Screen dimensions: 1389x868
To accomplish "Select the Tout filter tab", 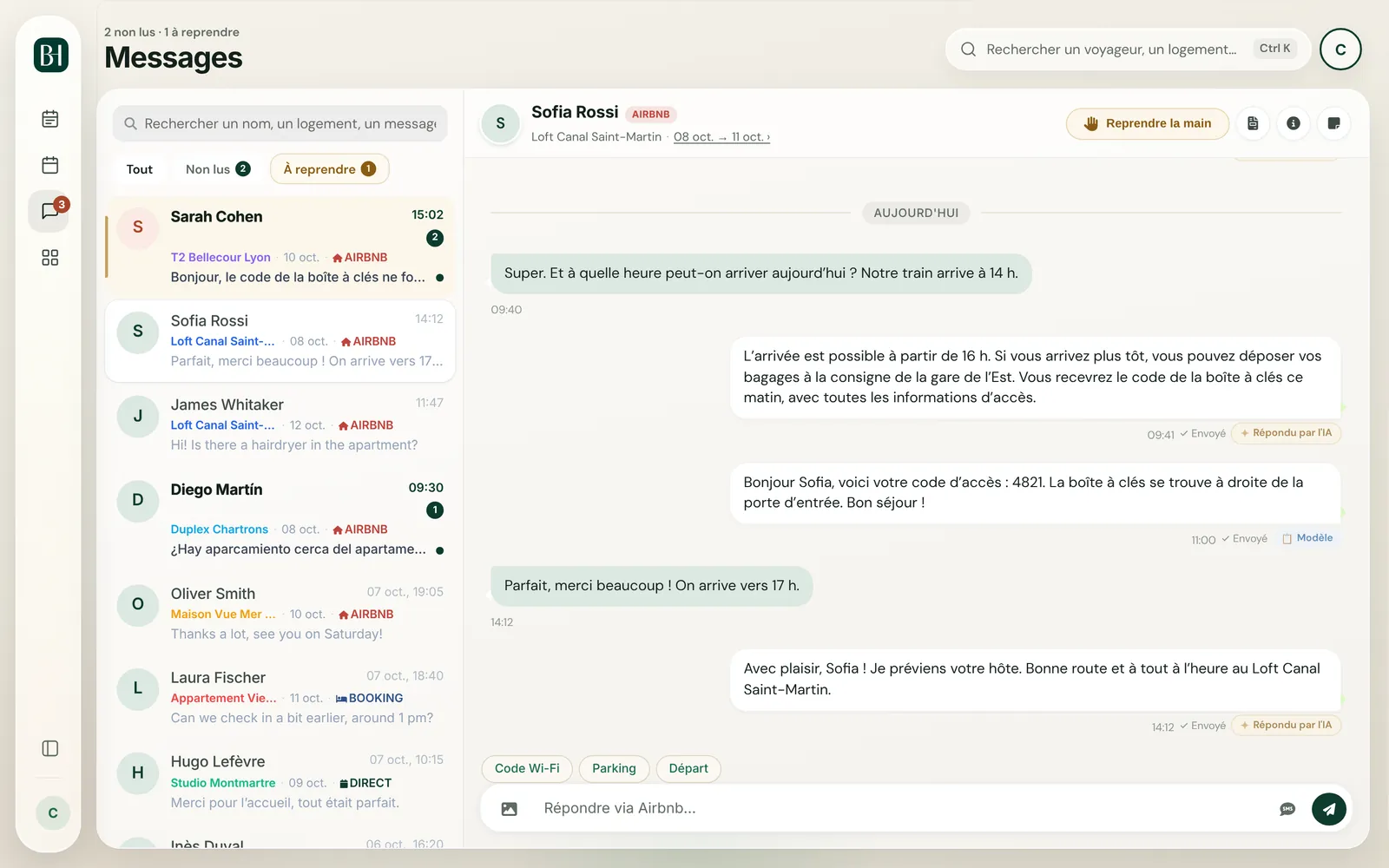I will click(x=139, y=169).
